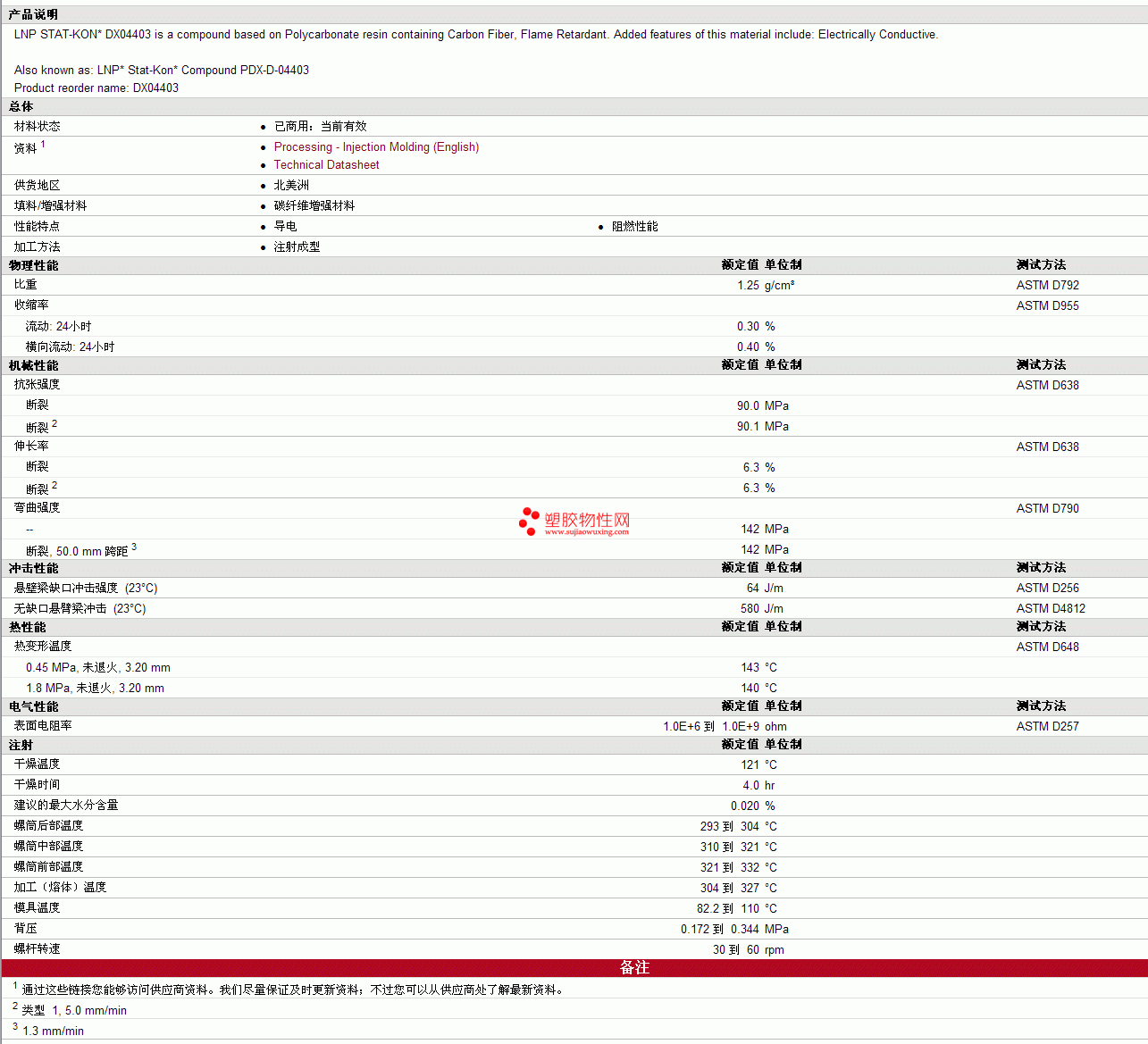1148x1044 pixels.
Task: Select the Also known as PDX-D-04403 line
Action: point(162,71)
